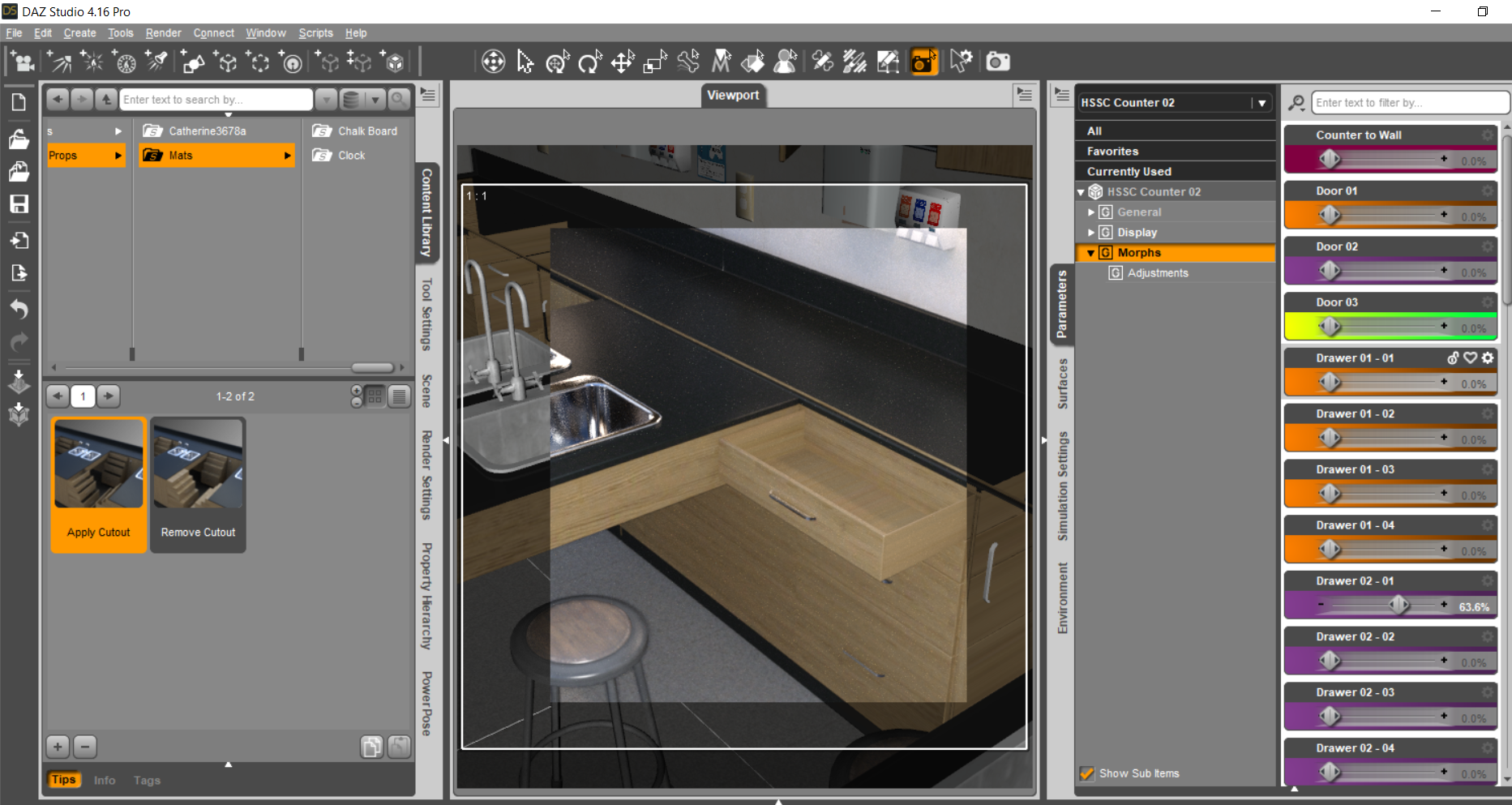Viewport: 1512px width, 805px height.
Task: Select the Adjustments subgroup
Action: coord(1158,273)
